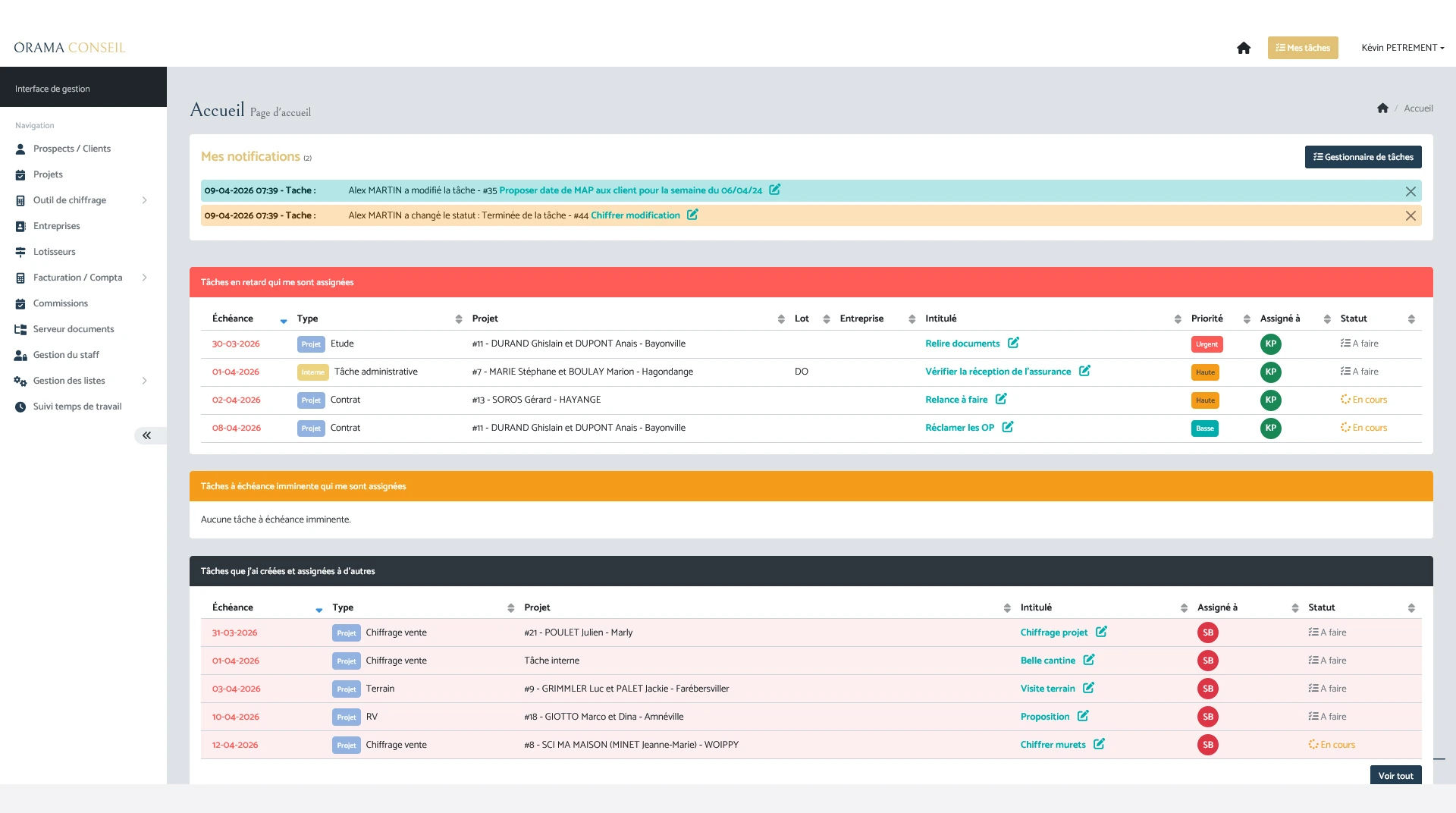Expand the Outil de chiffrage submenu
Viewport: 1456px width, 813px height.
point(144,200)
